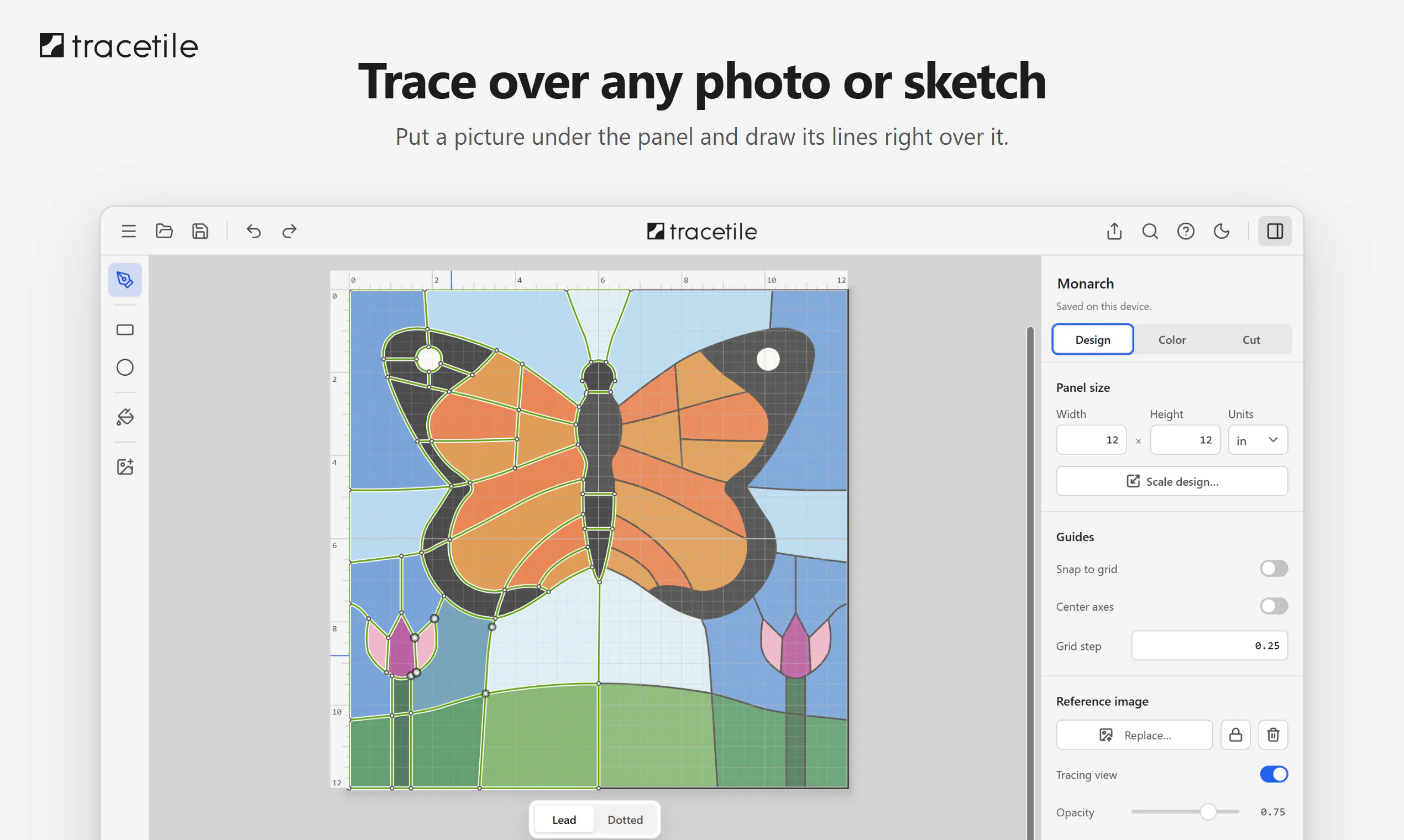Viewport: 1404px width, 840px height.
Task: Click the tracetile logo at top left
Action: [119, 46]
